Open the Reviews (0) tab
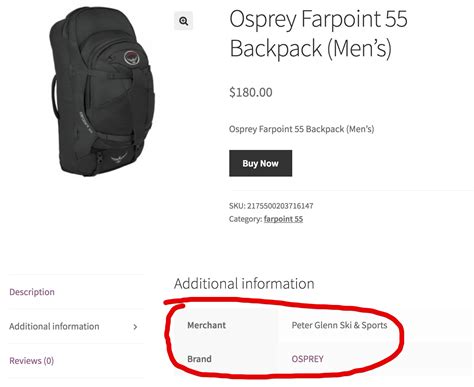 click(x=32, y=361)
